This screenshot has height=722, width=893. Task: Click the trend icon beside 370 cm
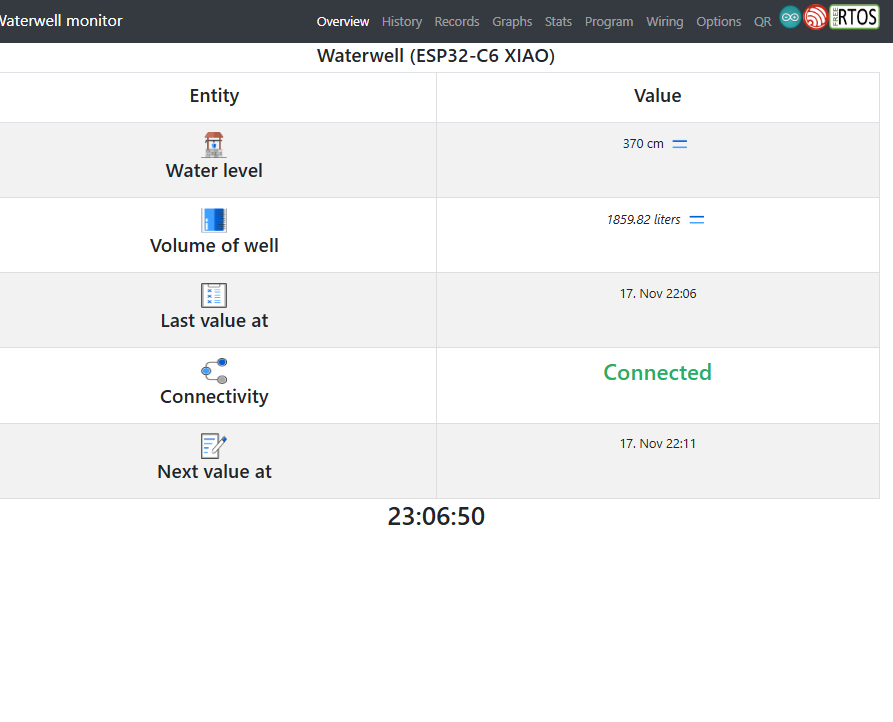pyautogui.click(x=680, y=144)
